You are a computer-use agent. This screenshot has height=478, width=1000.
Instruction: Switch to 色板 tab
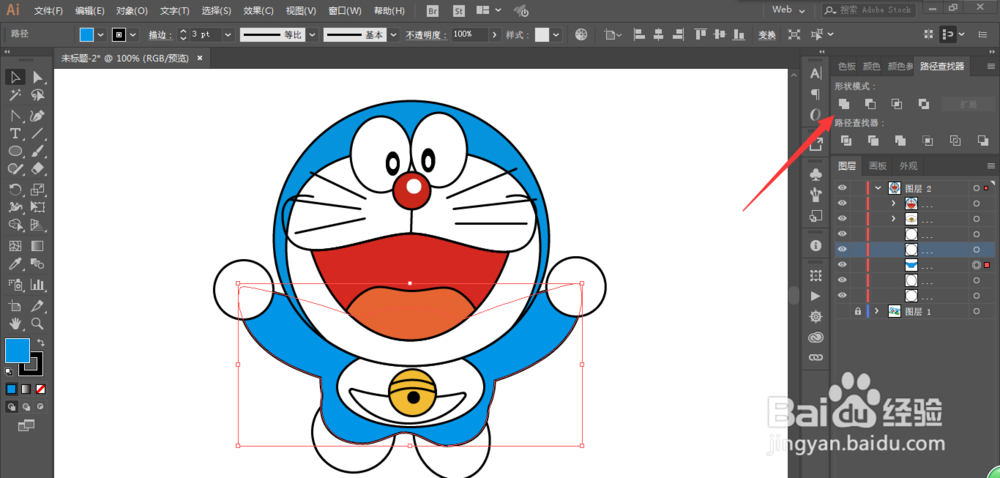point(846,66)
